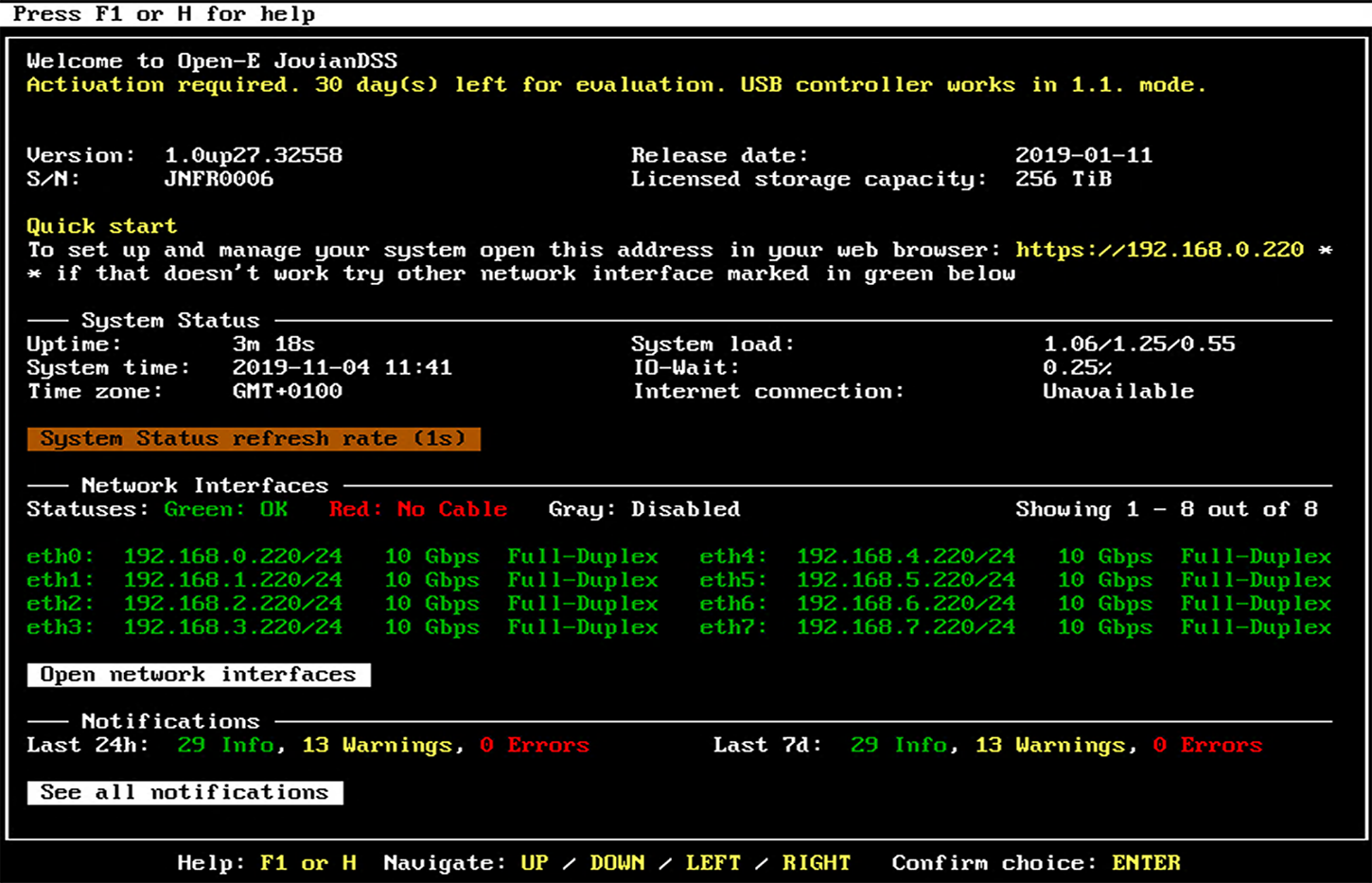Screen dimensions: 1372x883
Task: Click eth5 interface label
Action: tap(733, 580)
